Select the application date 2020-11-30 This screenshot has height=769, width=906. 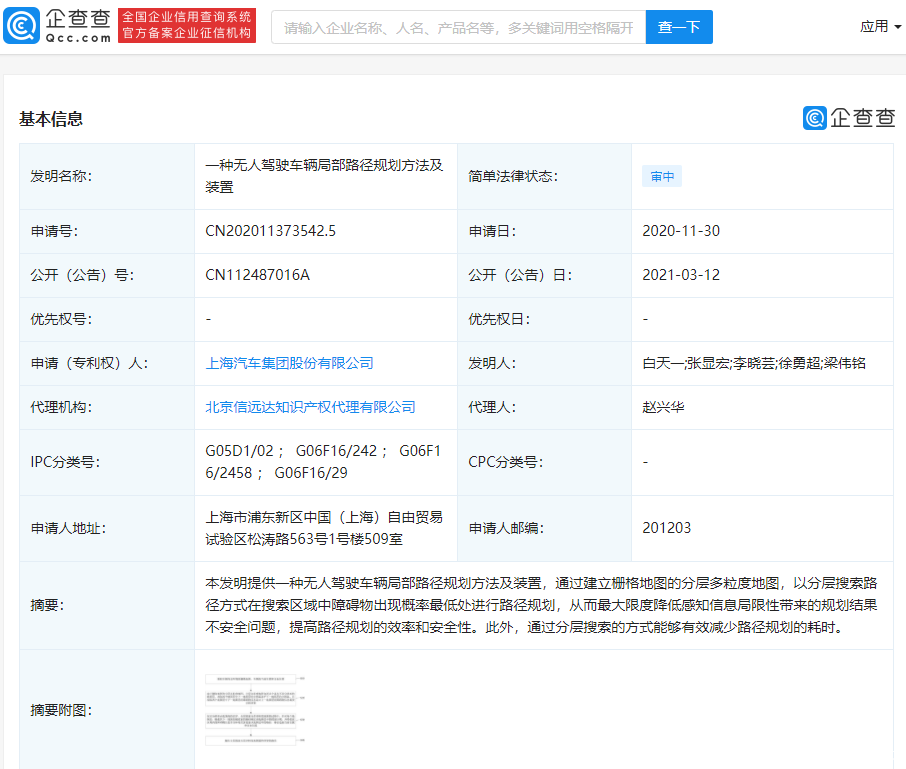pyautogui.click(x=681, y=231)
